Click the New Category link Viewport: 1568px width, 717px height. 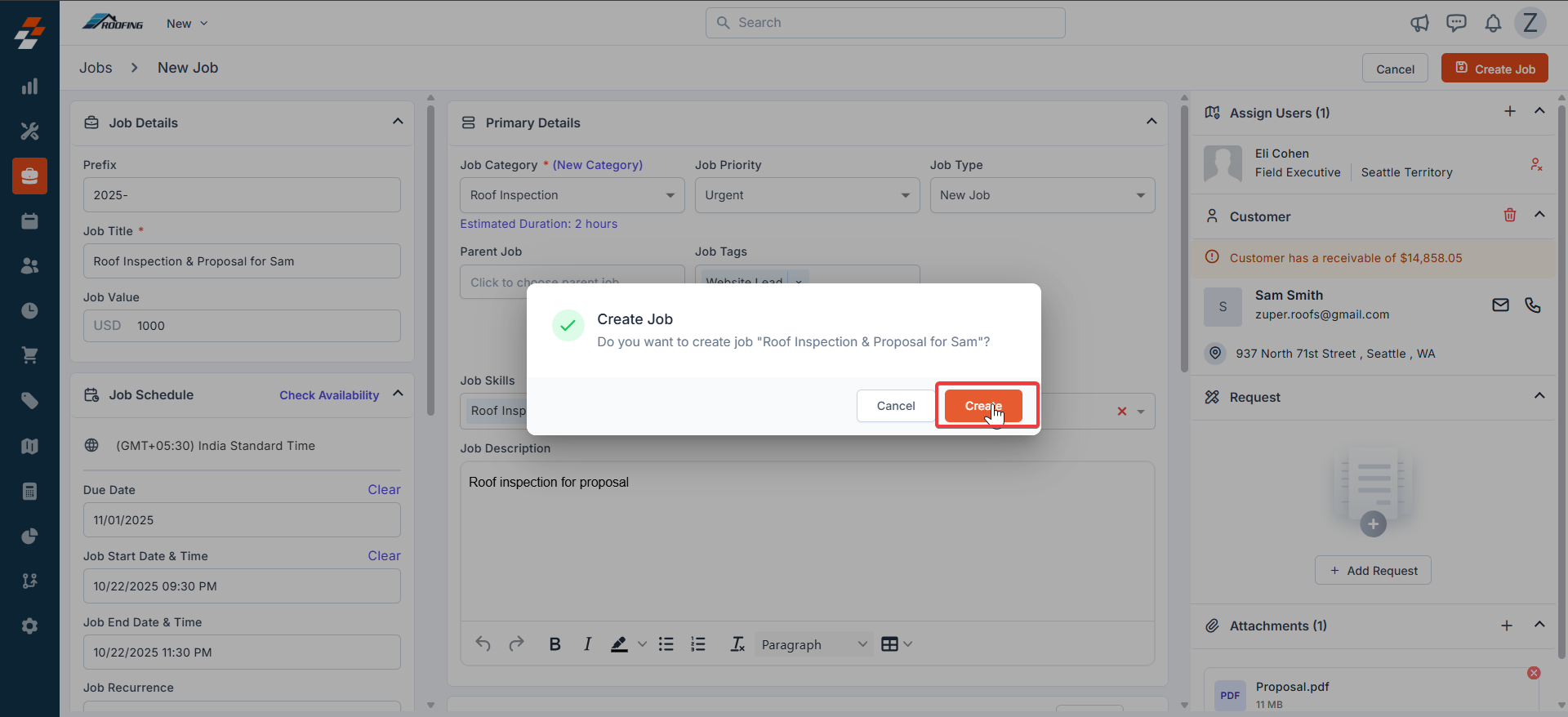598,165
